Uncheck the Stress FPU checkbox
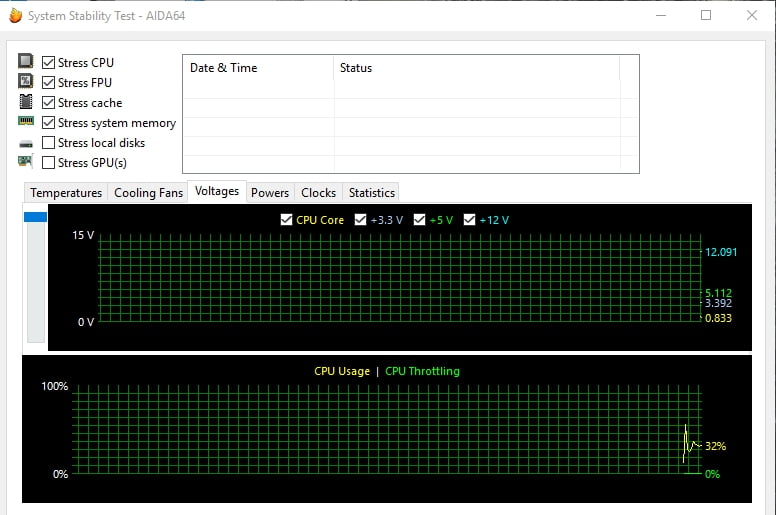 [x=48, y=83]
